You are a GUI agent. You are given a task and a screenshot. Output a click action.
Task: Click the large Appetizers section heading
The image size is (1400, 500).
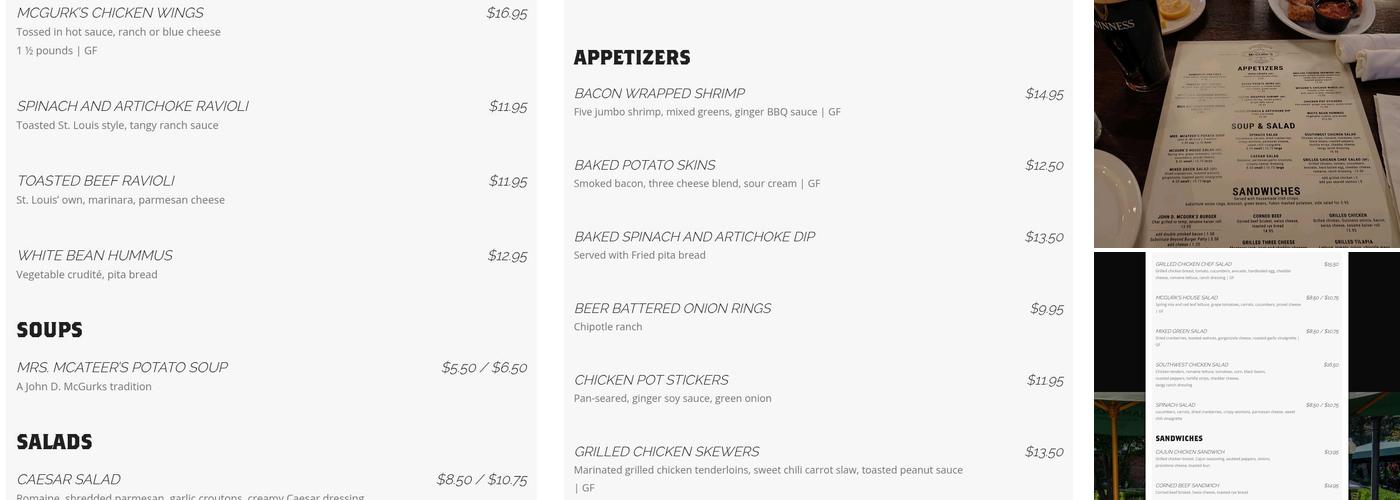click(x=632, y=58)
